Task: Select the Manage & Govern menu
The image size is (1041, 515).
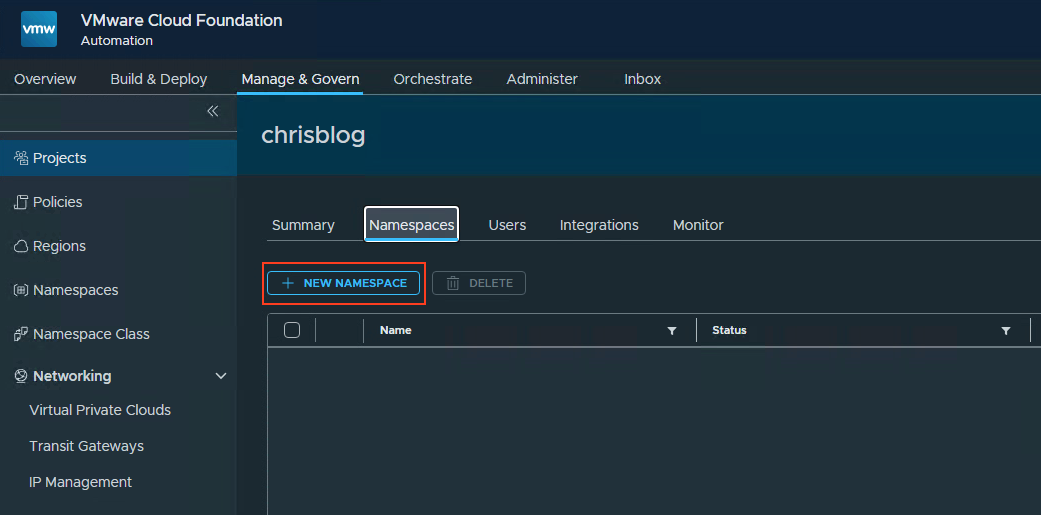Action: click(300, 79)
